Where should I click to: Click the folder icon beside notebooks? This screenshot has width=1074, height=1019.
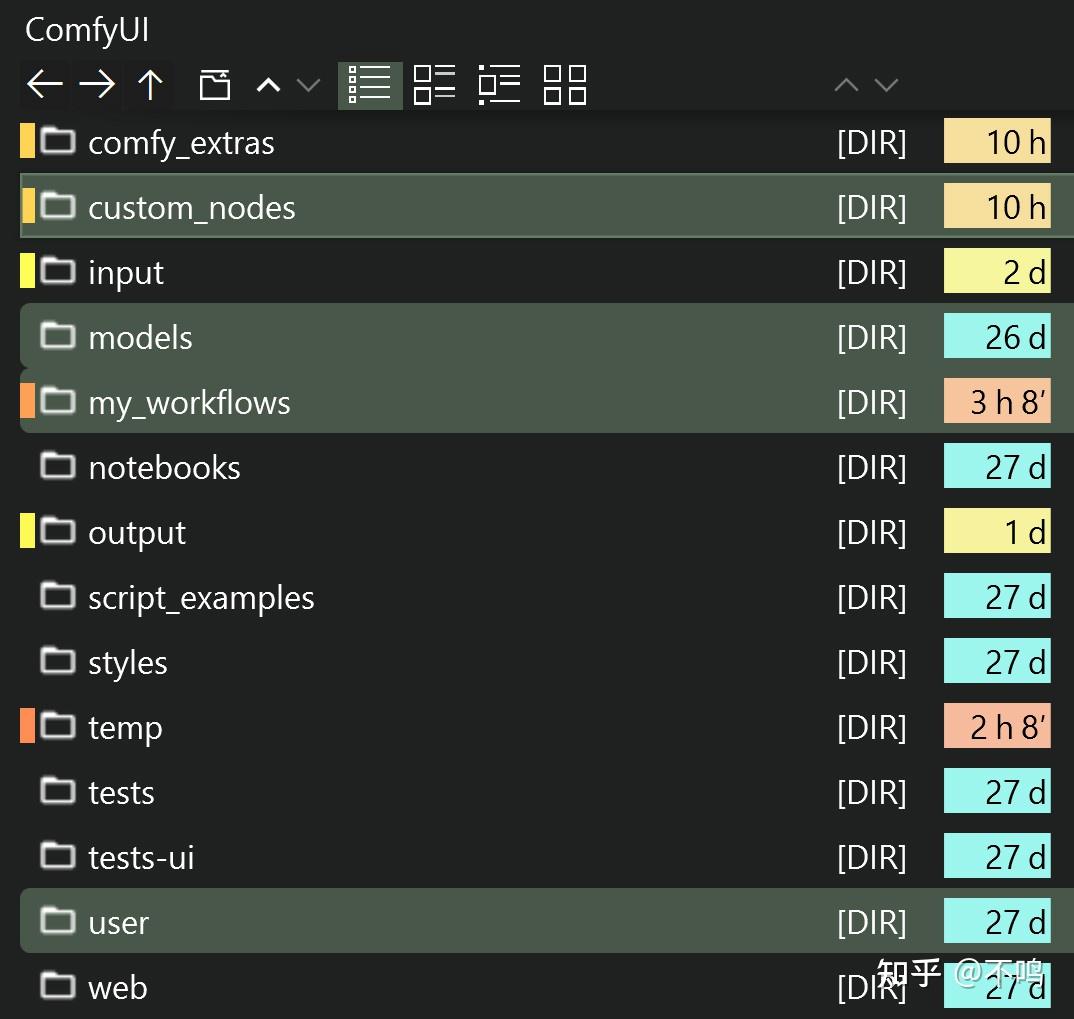pos(58,466)
